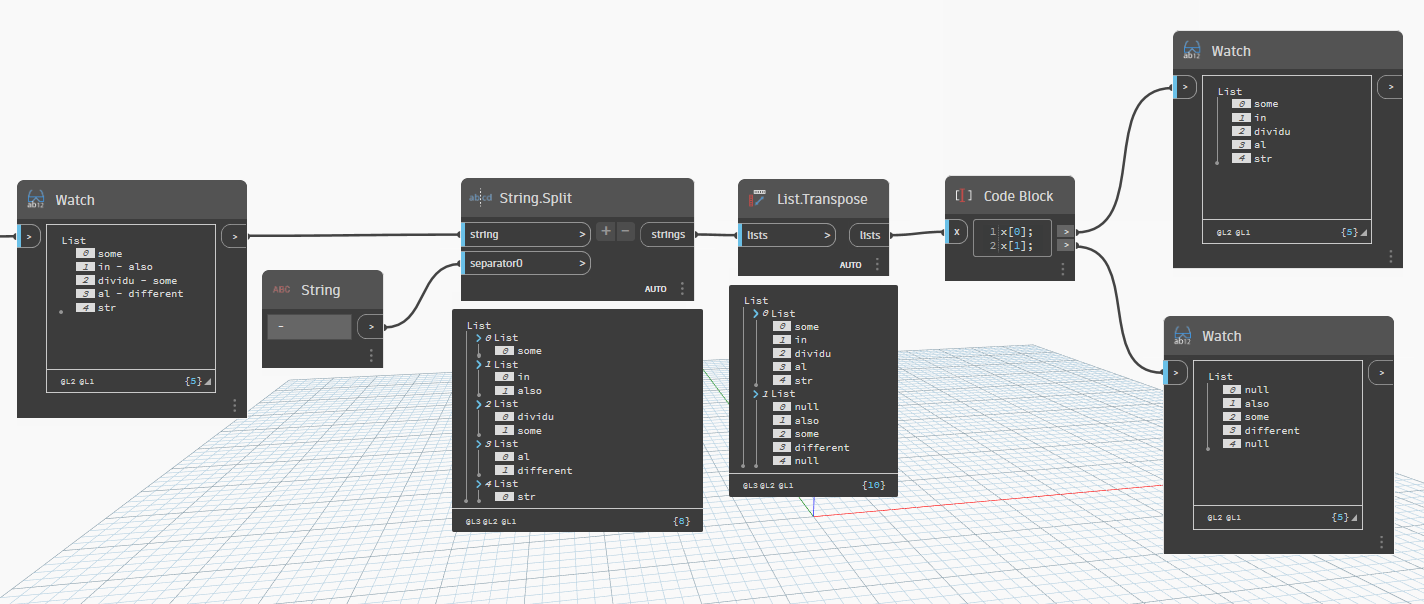Click 'different' item in bottom-right Watch

1272,430
